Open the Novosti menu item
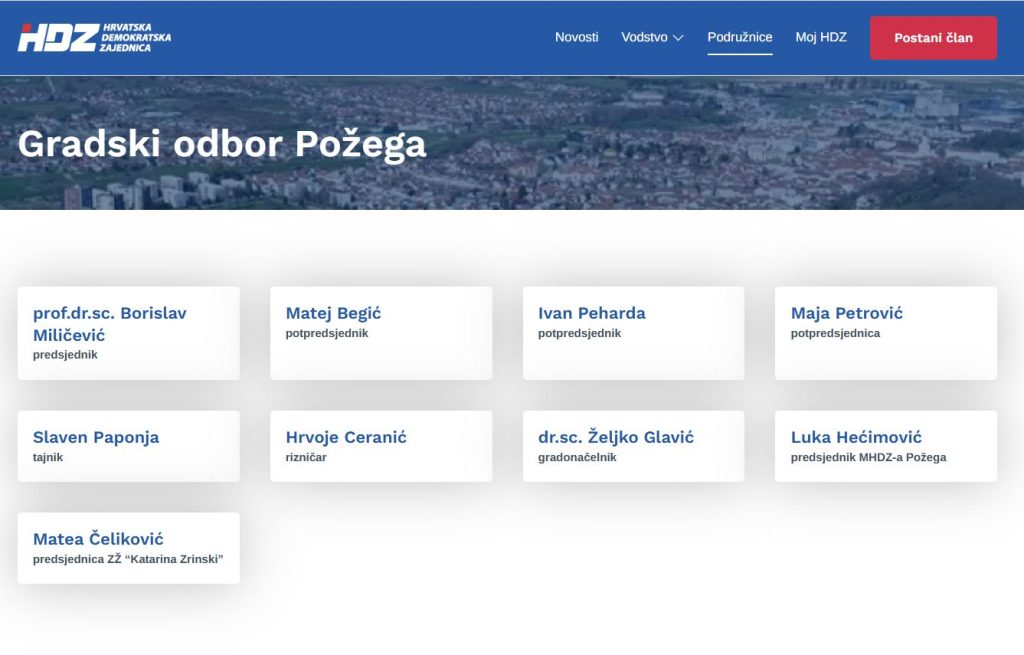Image resolution: width=1024 pixels, height=655 pixels. (577, 37)
